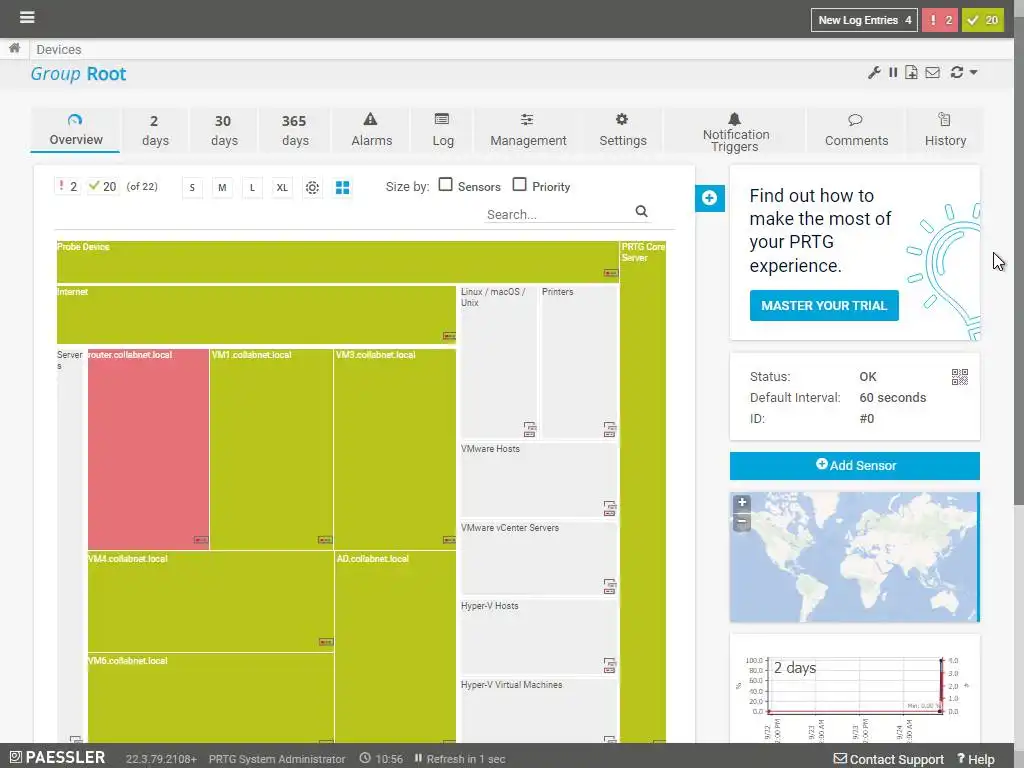Show the 20 up sensors badge
The width and height of the screenshot is (1024, 768).
(983, 20)
